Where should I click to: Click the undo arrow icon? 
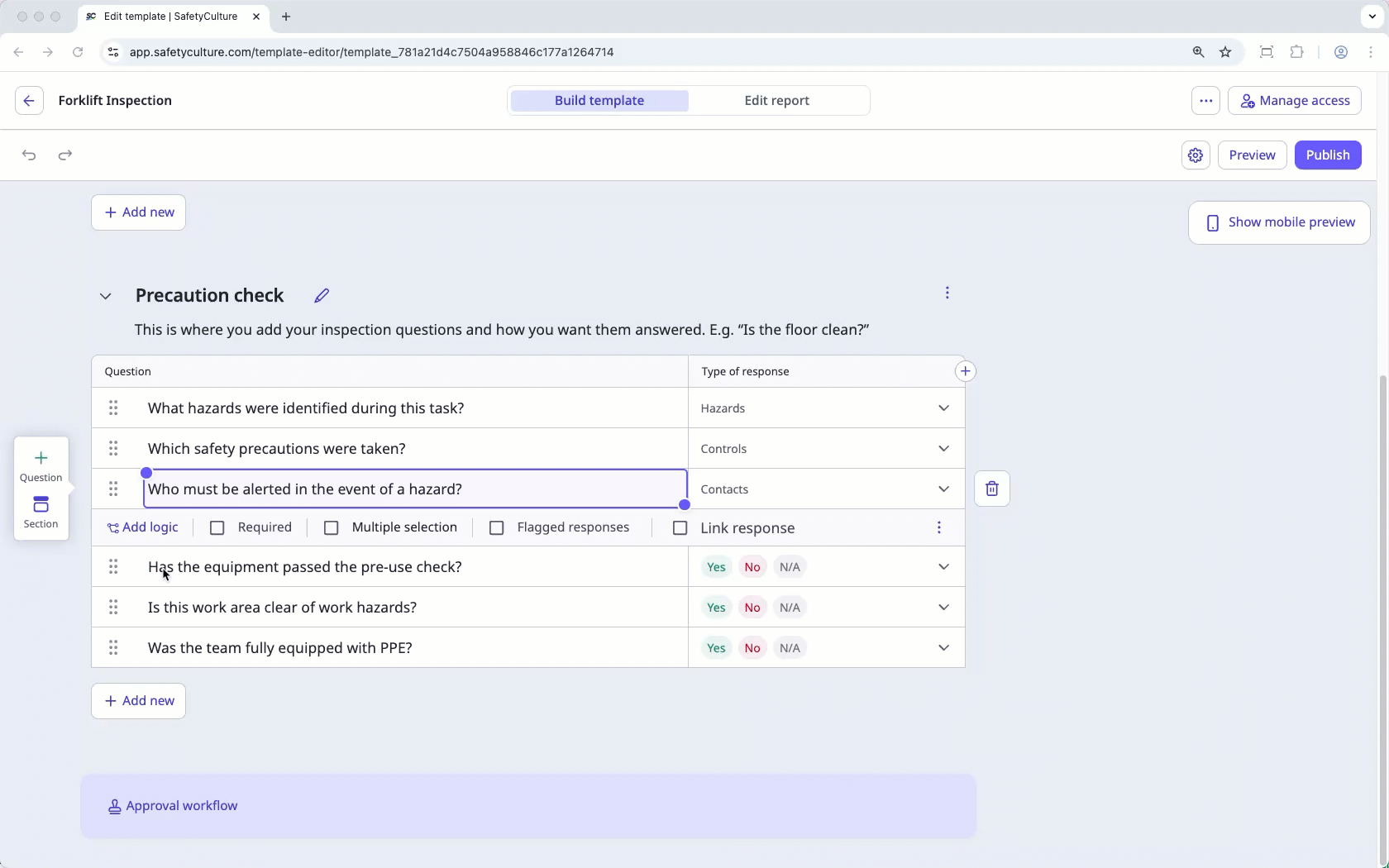coord(29,155)
